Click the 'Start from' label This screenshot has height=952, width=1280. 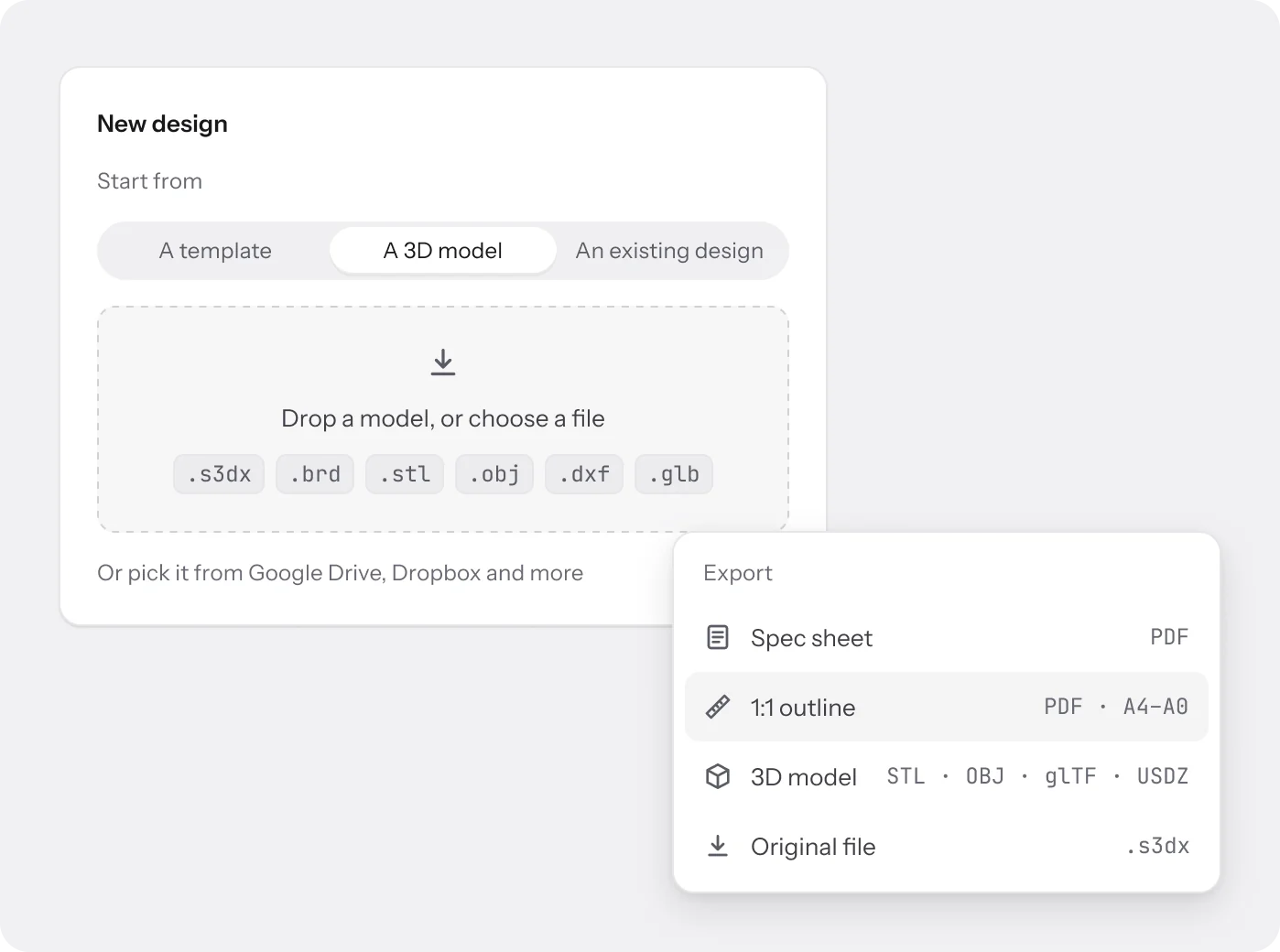[x=150, y=181]
